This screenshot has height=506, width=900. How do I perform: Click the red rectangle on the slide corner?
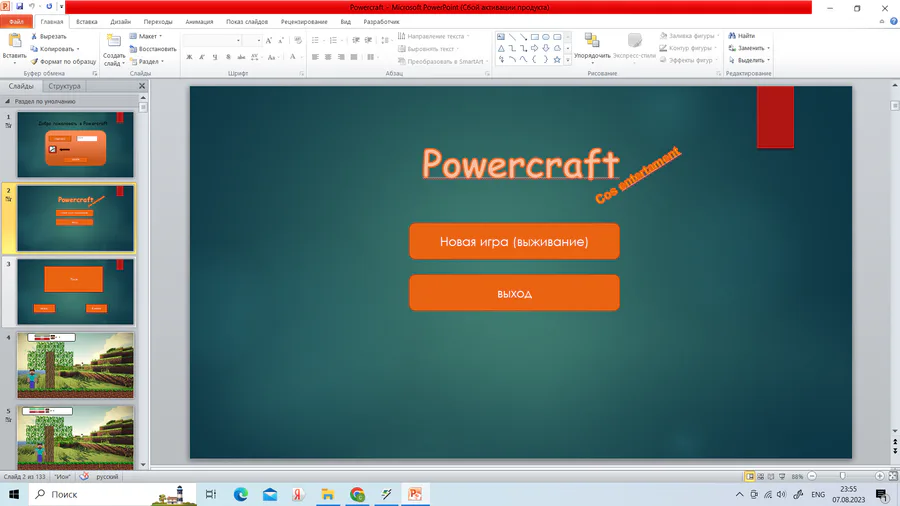[775, 117]
